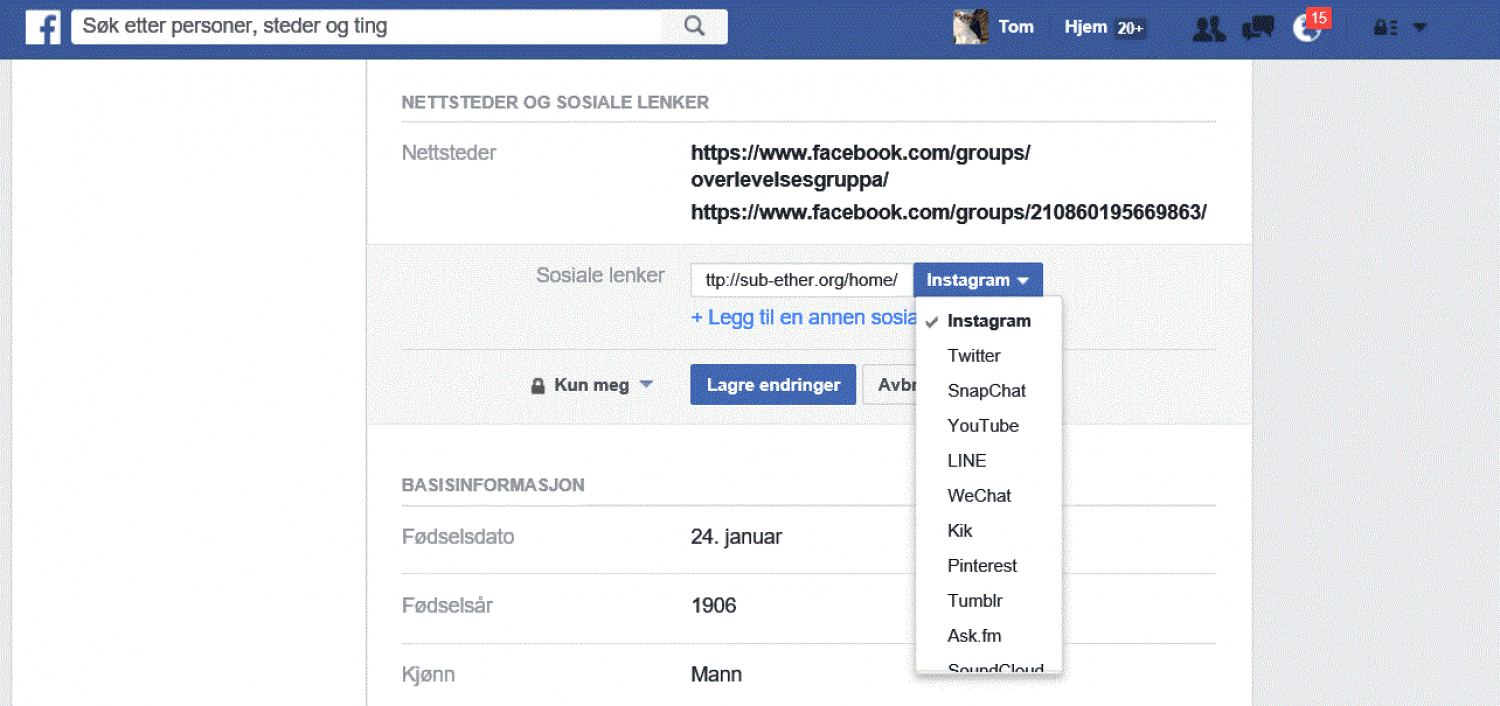
Task: Click the privacy shortcuts lock icon
Action: pyautogui.click(x=1385, y=28)
